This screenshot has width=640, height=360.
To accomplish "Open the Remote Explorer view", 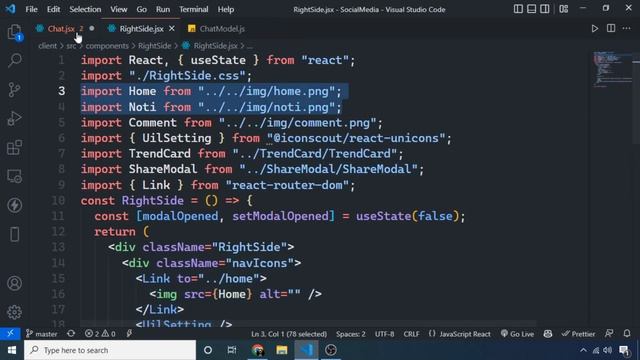I will coord(14,176).
